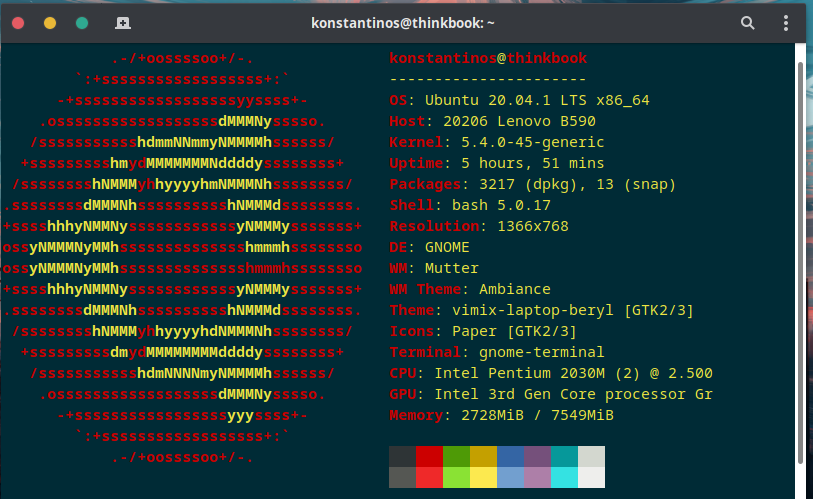Click the DE line GNOME

click(429, 247)
